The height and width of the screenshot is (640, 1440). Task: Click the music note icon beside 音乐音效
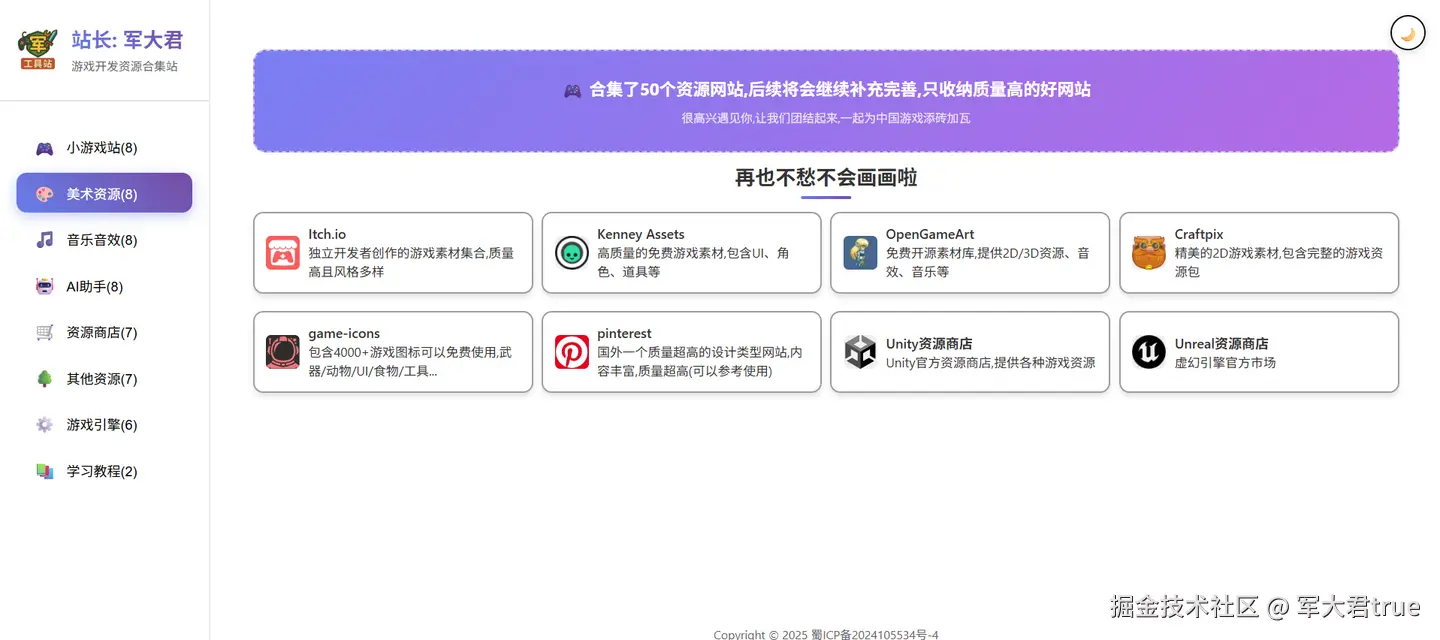coord(45,240)
